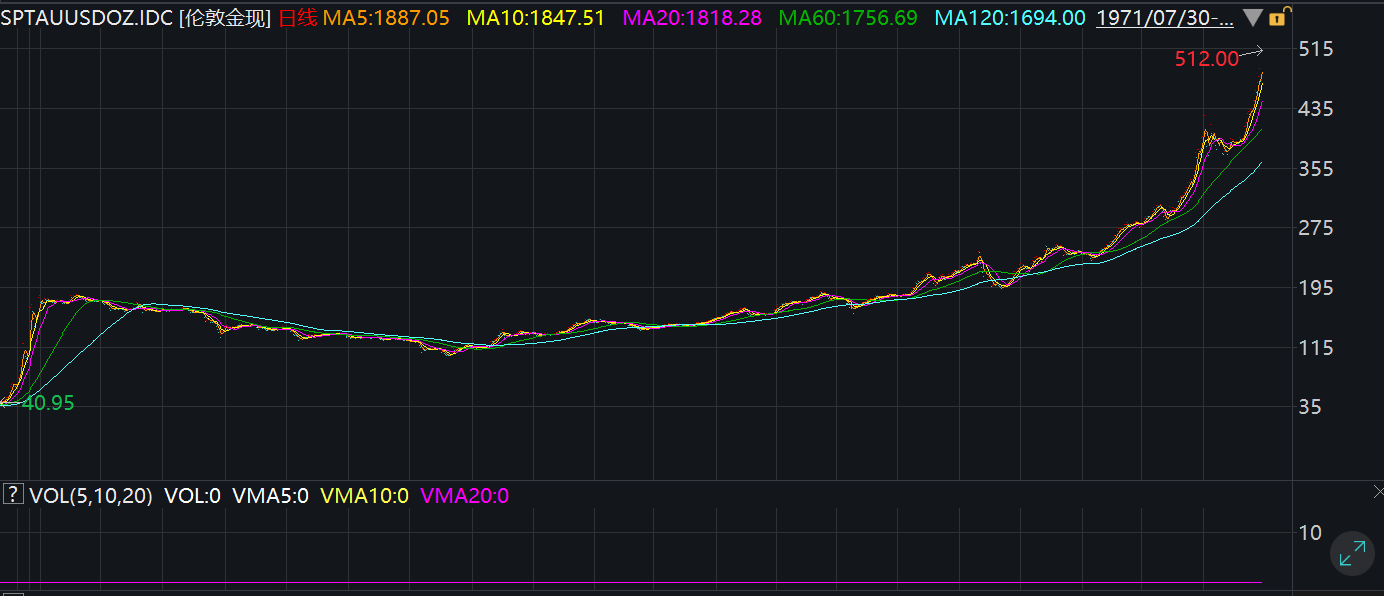The width and height of the screenshot is (1384, 596).
Task: Click the 275 price axis label
Action: tap(1314, 228)
